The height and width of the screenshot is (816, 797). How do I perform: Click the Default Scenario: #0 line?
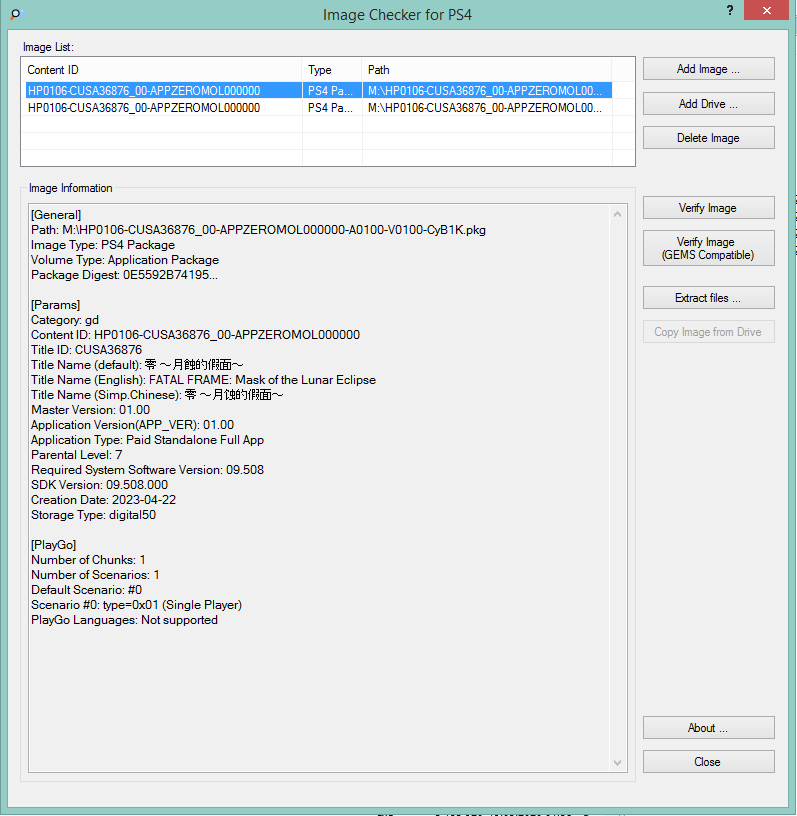coord(86,590)
